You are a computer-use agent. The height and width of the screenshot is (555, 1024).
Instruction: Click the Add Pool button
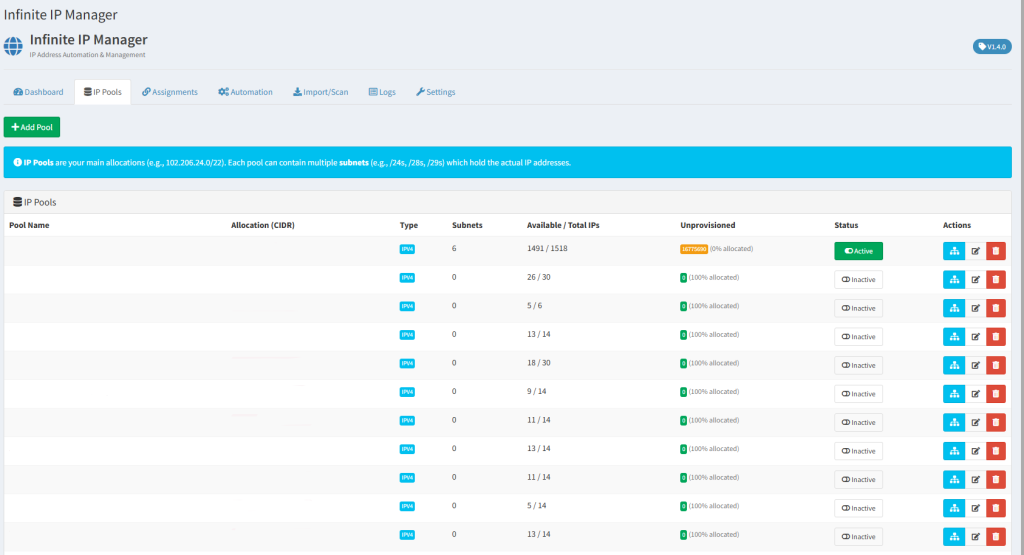tap(32, 128)
